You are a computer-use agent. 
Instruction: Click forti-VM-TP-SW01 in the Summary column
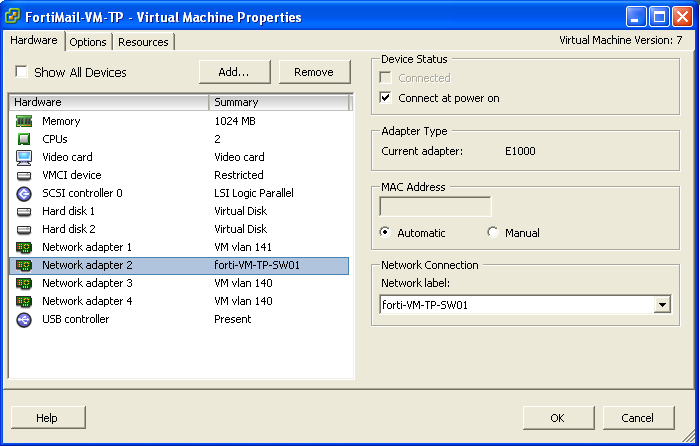(x=257, y=265)
